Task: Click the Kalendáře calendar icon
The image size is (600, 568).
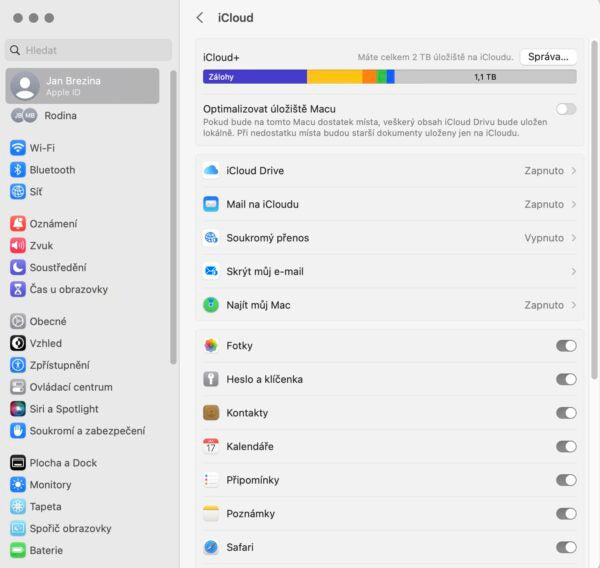Action: pyautogui.click(x=211, y=446)
